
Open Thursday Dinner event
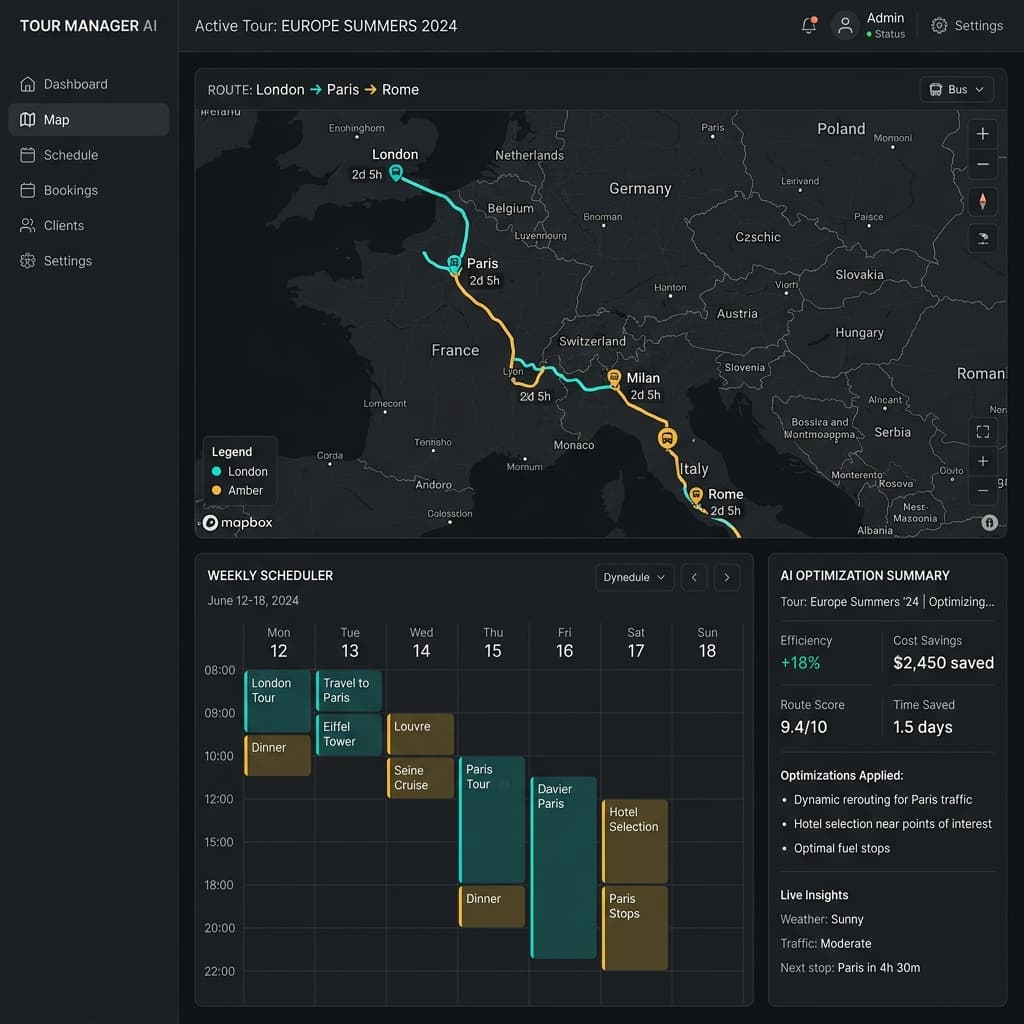pos(492,906)
